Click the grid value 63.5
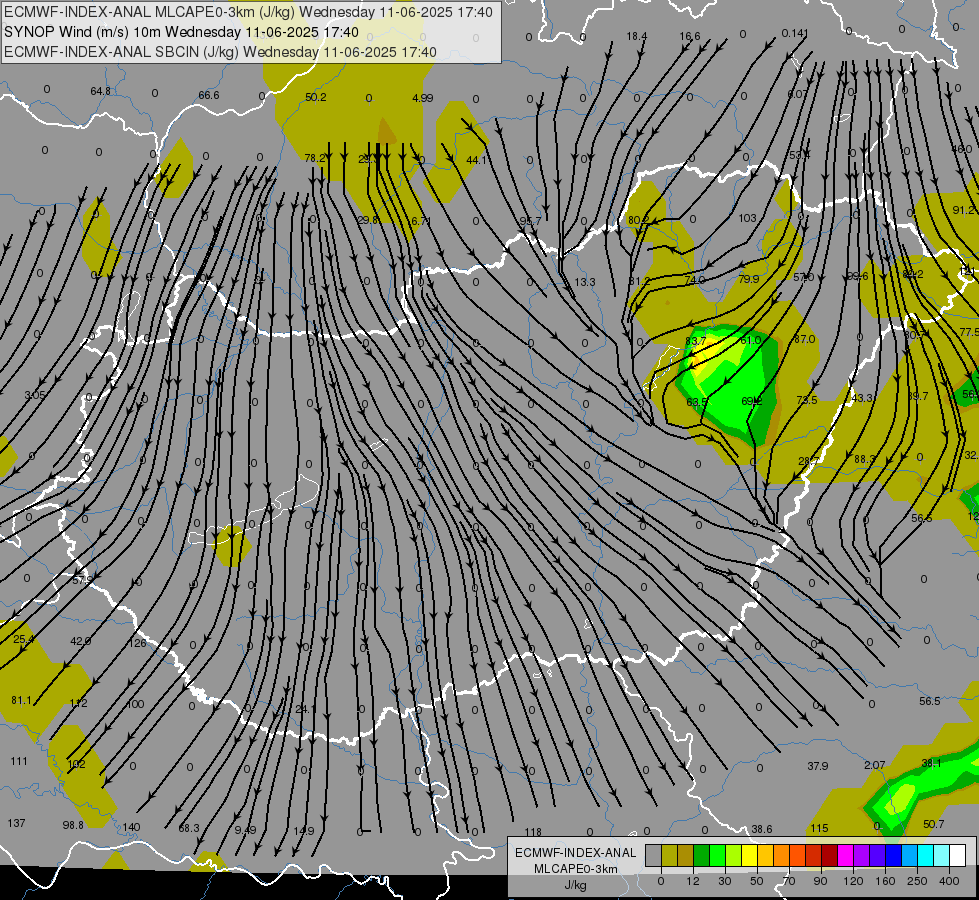Screen dimensions: 979x900 coord(697,402)
